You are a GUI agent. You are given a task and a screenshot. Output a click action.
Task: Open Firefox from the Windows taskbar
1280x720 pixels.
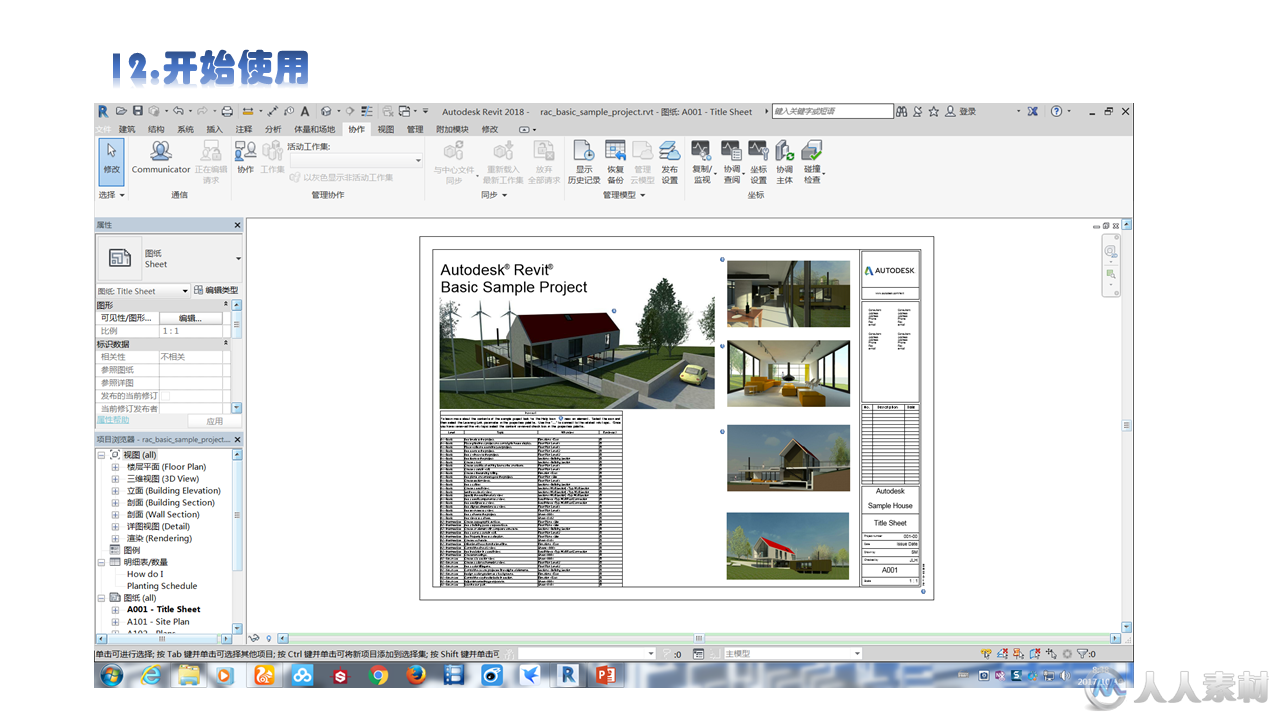tap(416, 676)
